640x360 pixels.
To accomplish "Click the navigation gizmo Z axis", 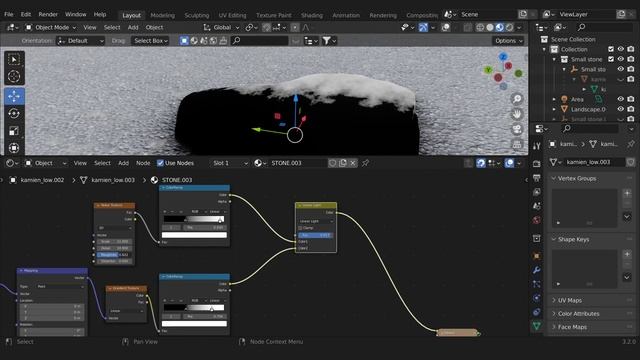I will pyautogui.click(x=503, y=57).
